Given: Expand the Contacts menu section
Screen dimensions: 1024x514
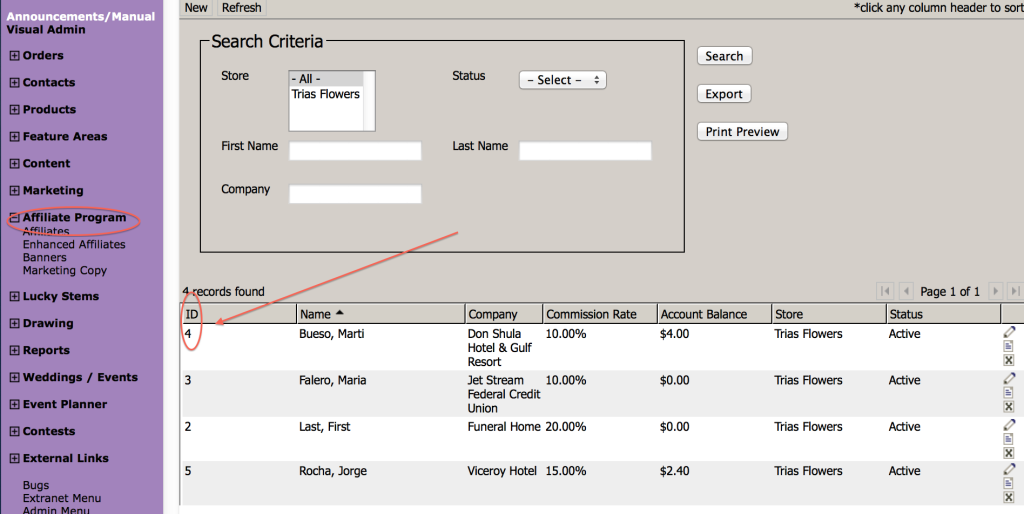Looking at the screenshot, I should click(14, 82).
